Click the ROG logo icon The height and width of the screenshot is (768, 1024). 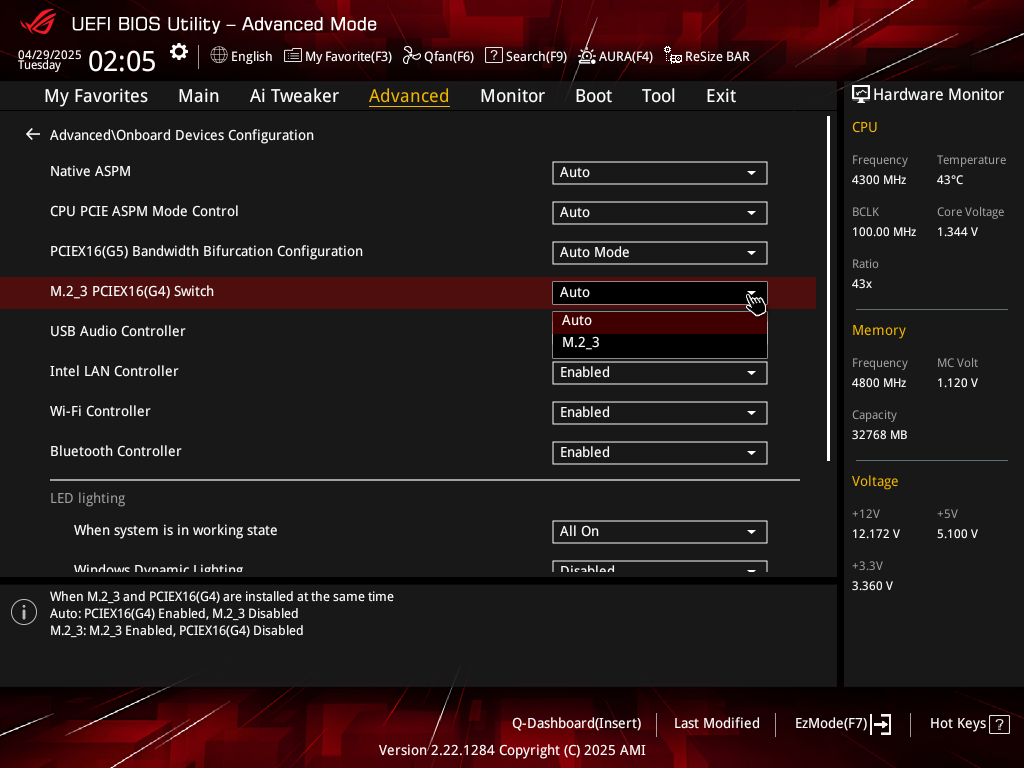click(x=38, y=24)
